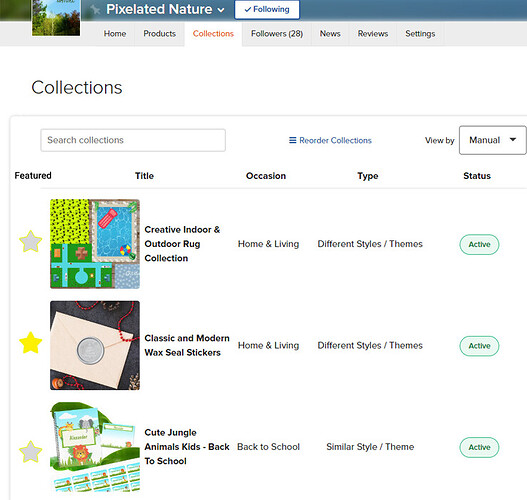
Task: Expand the Pixelated Nature store name chevron
Action: click(x=221, y=10)
